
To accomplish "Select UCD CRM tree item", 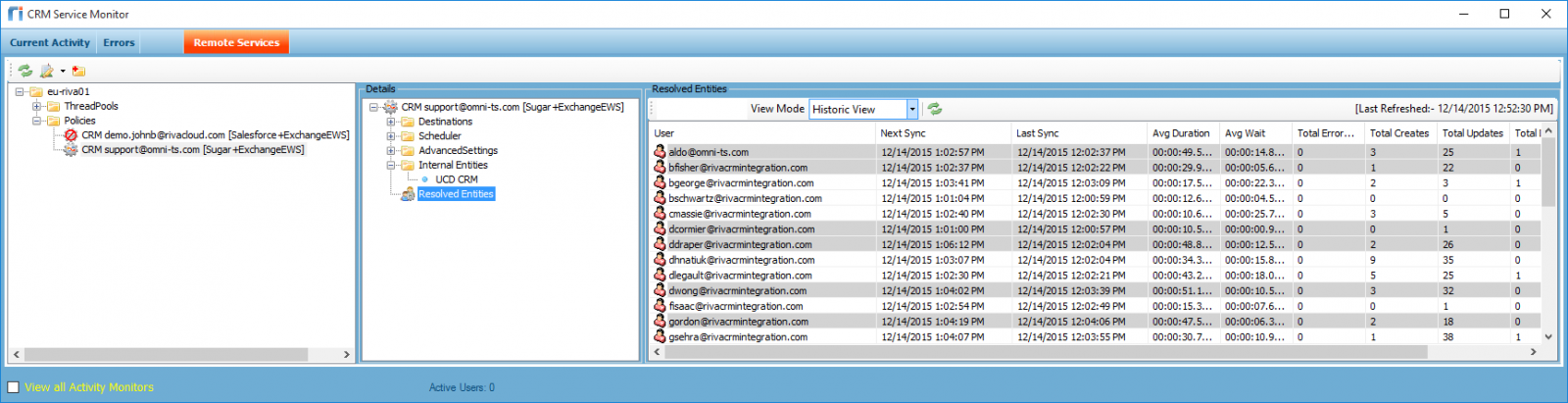I will pyautogui.click(x=457, y=179).
